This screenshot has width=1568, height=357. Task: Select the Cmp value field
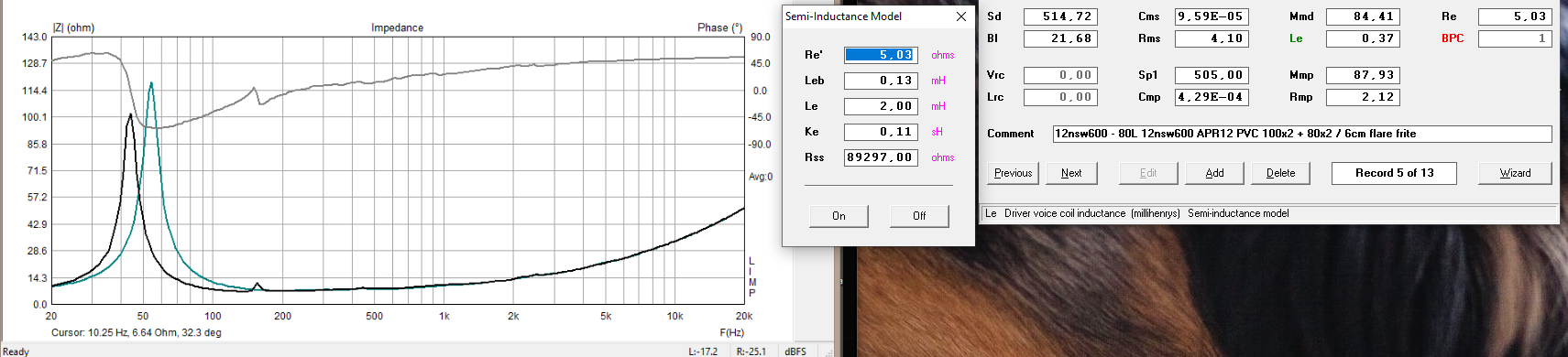pyautogui.click(x=1211, y=97)
